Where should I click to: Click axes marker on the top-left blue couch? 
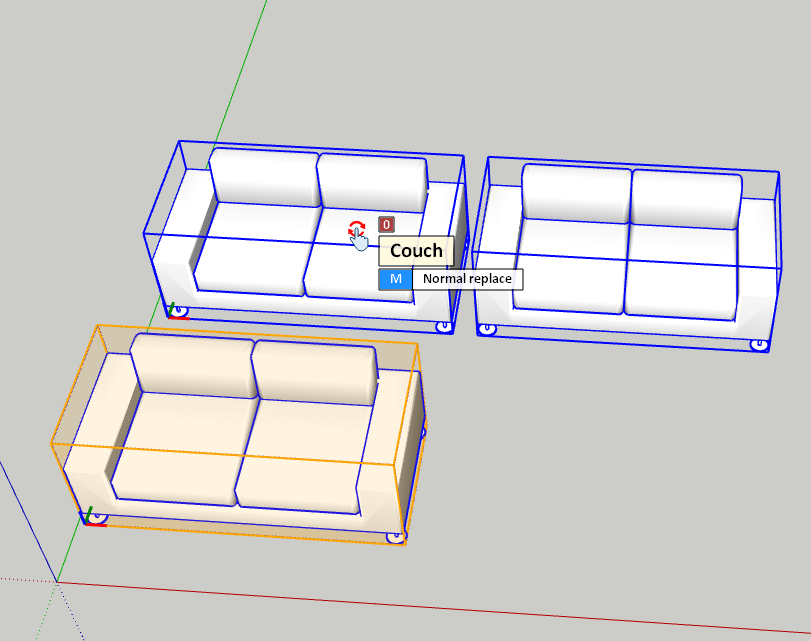[177, 311]
